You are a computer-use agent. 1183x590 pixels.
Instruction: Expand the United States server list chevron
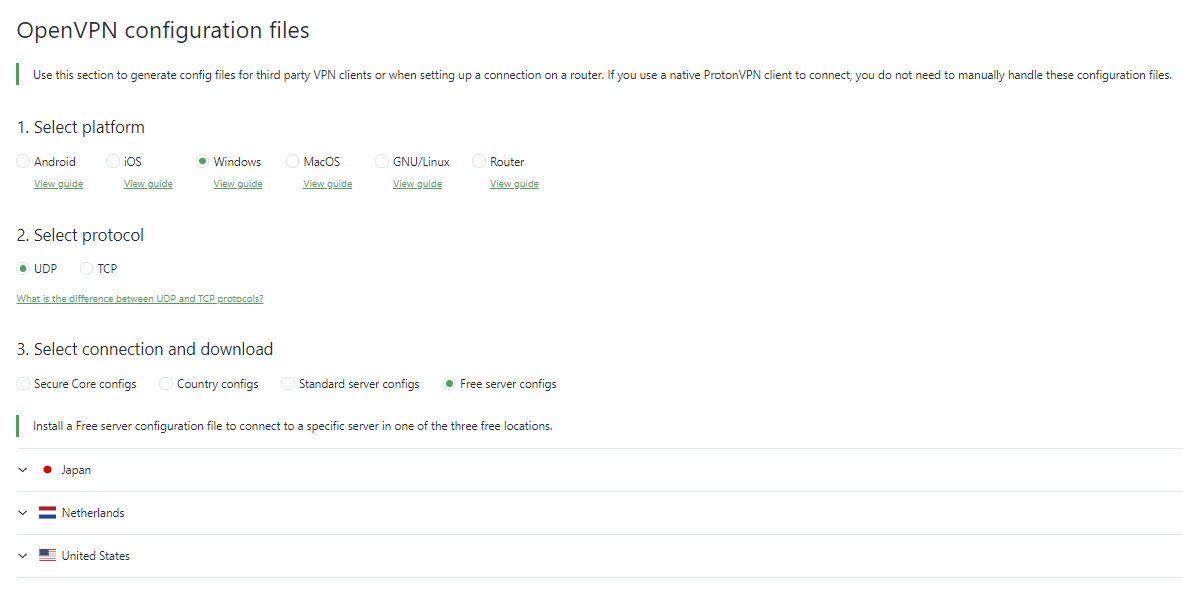pos(23,556)
